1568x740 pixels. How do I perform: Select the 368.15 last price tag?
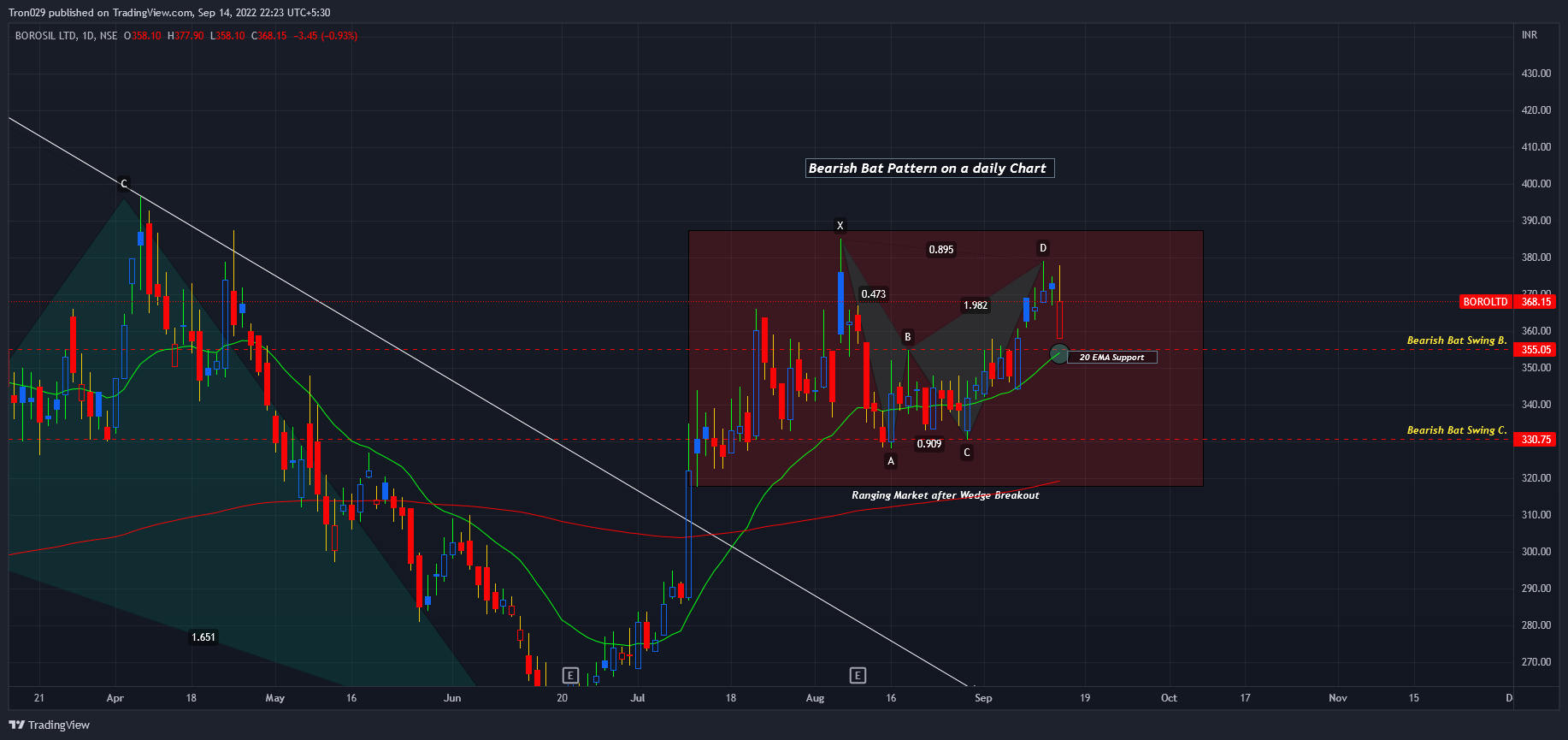click(1536, 302)
